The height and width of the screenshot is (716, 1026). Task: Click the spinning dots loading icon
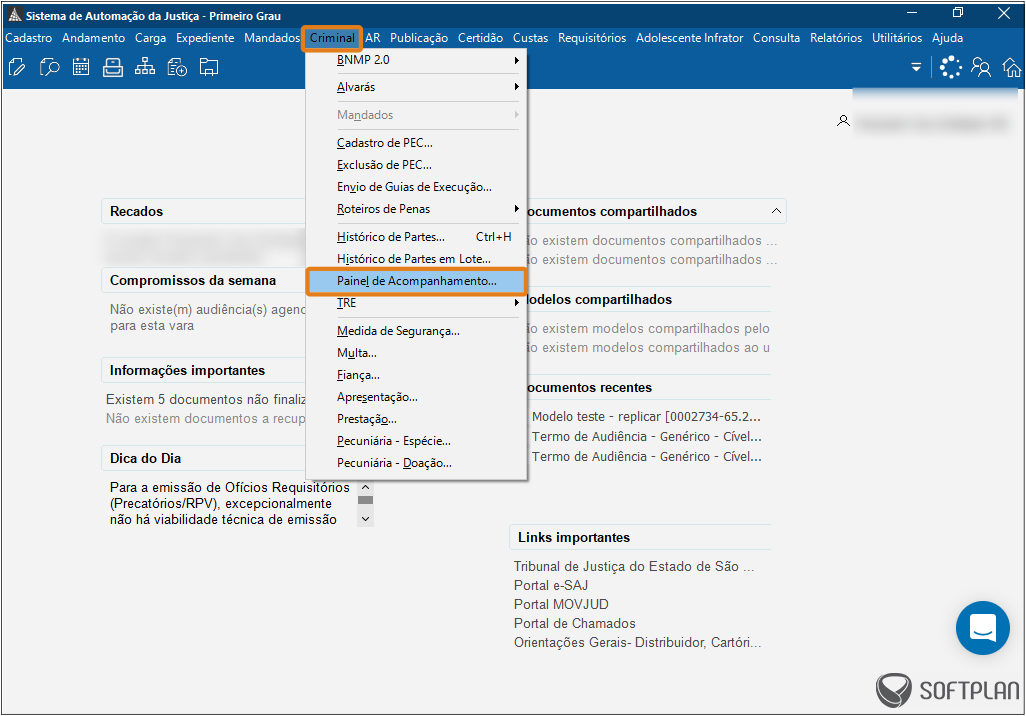pyautogui.click(x=950, y=67)
